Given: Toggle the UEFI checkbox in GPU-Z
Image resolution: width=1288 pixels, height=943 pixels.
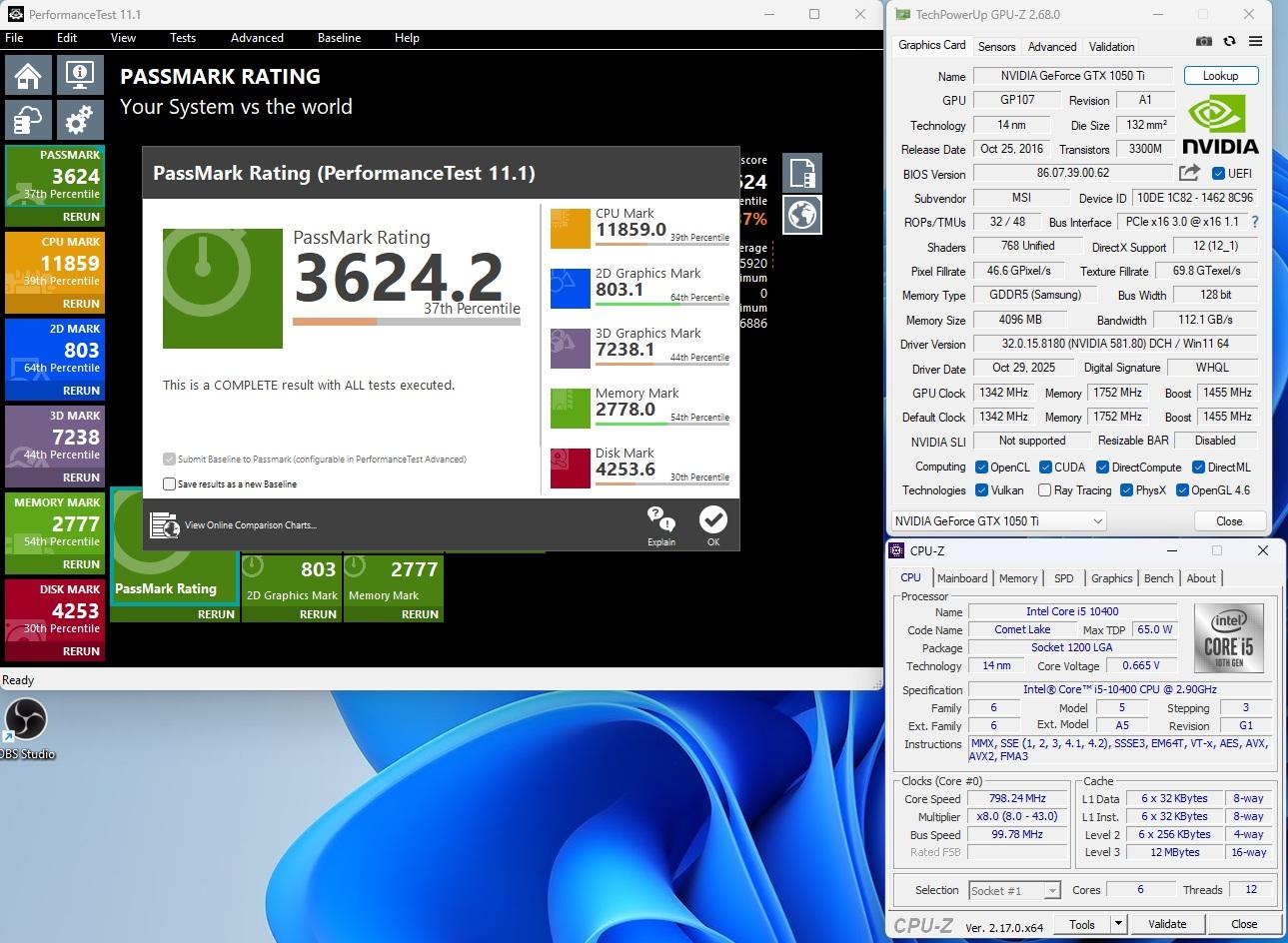Looking at the screenshot, I should [1218, 173].
